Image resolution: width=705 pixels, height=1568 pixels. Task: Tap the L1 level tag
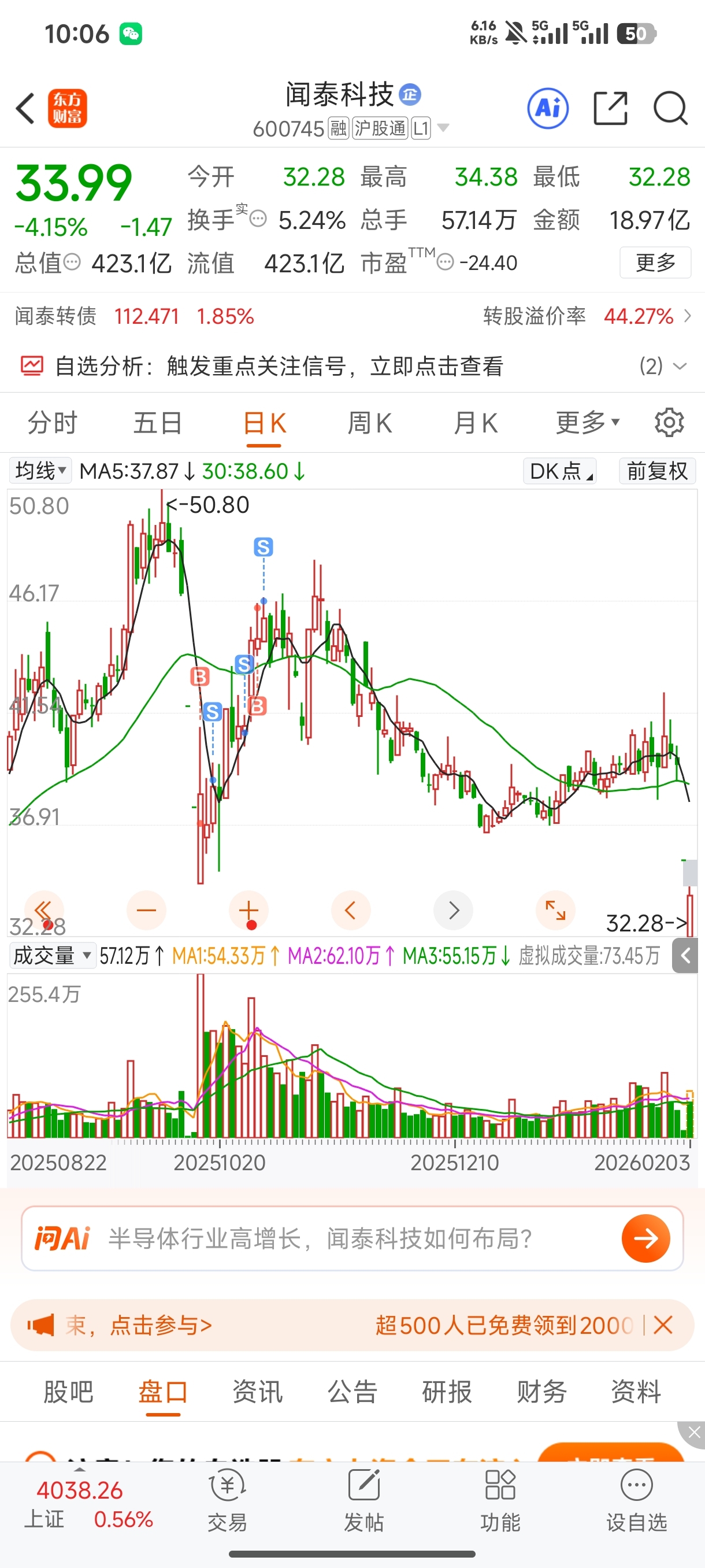[x=421, y=128]
